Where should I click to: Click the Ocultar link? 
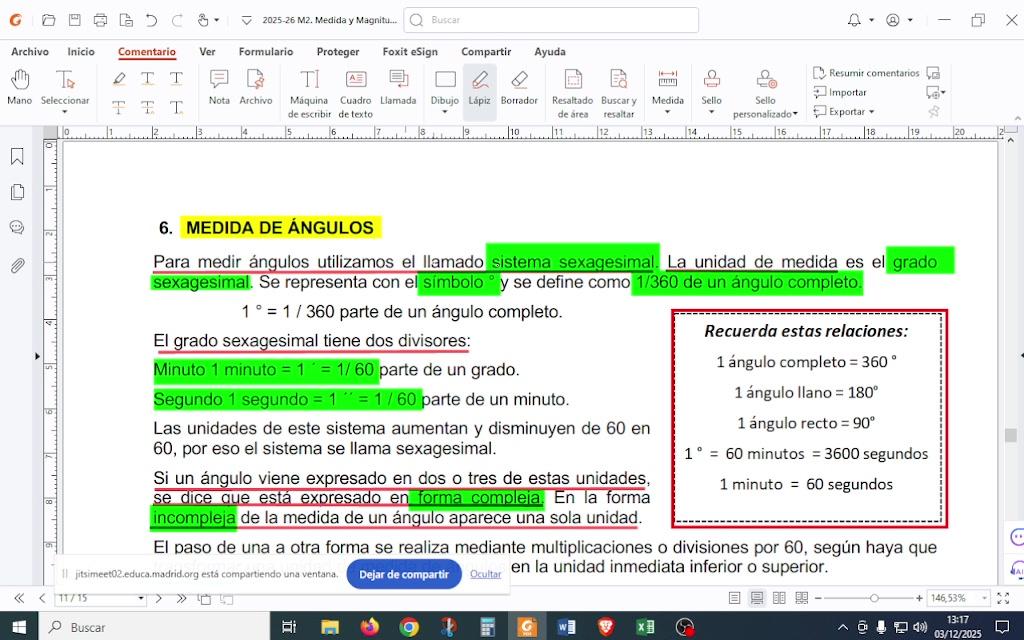tap(485, 575)
